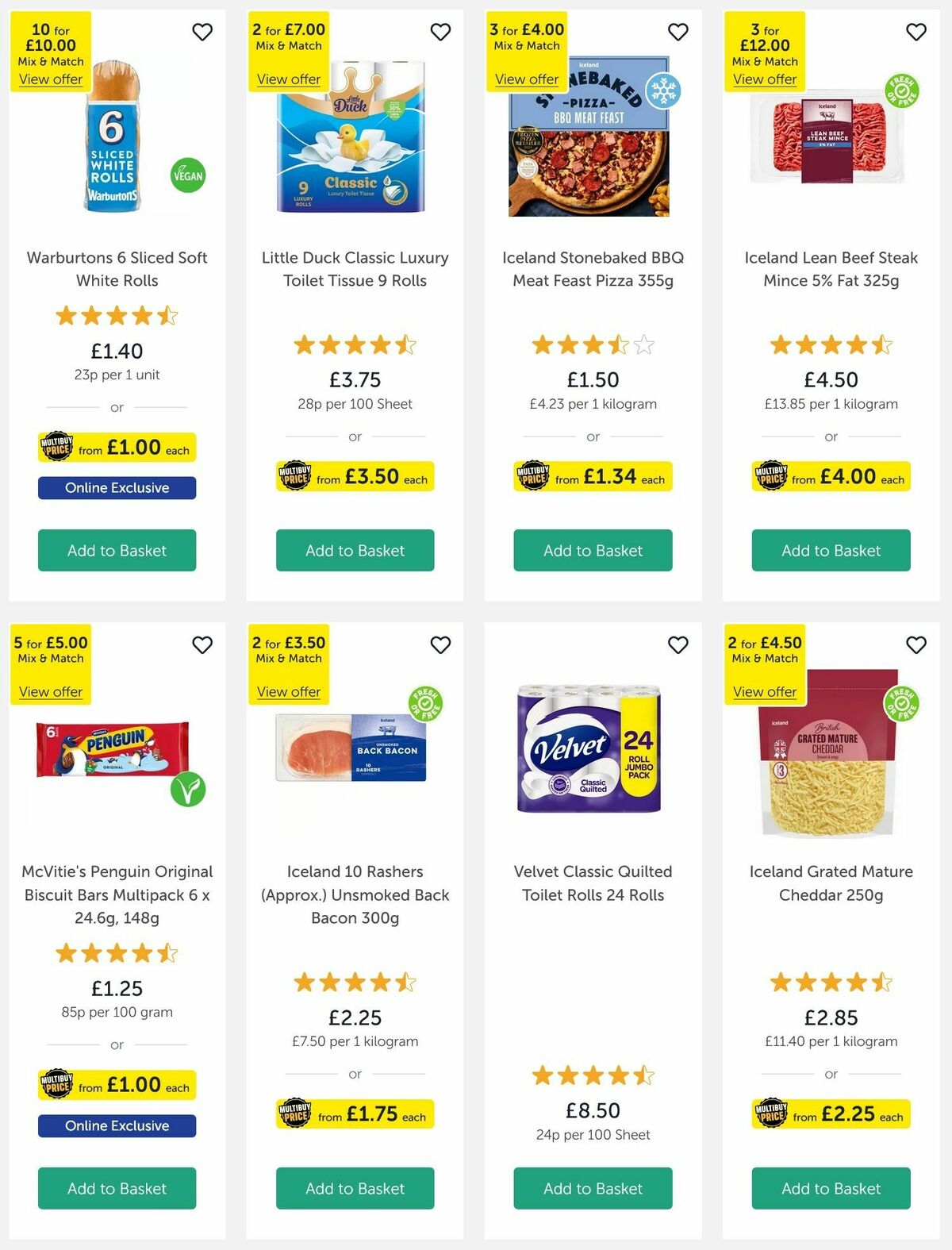
Task: Click the Multibuy Price icon under beef mince
Action: 770,476
